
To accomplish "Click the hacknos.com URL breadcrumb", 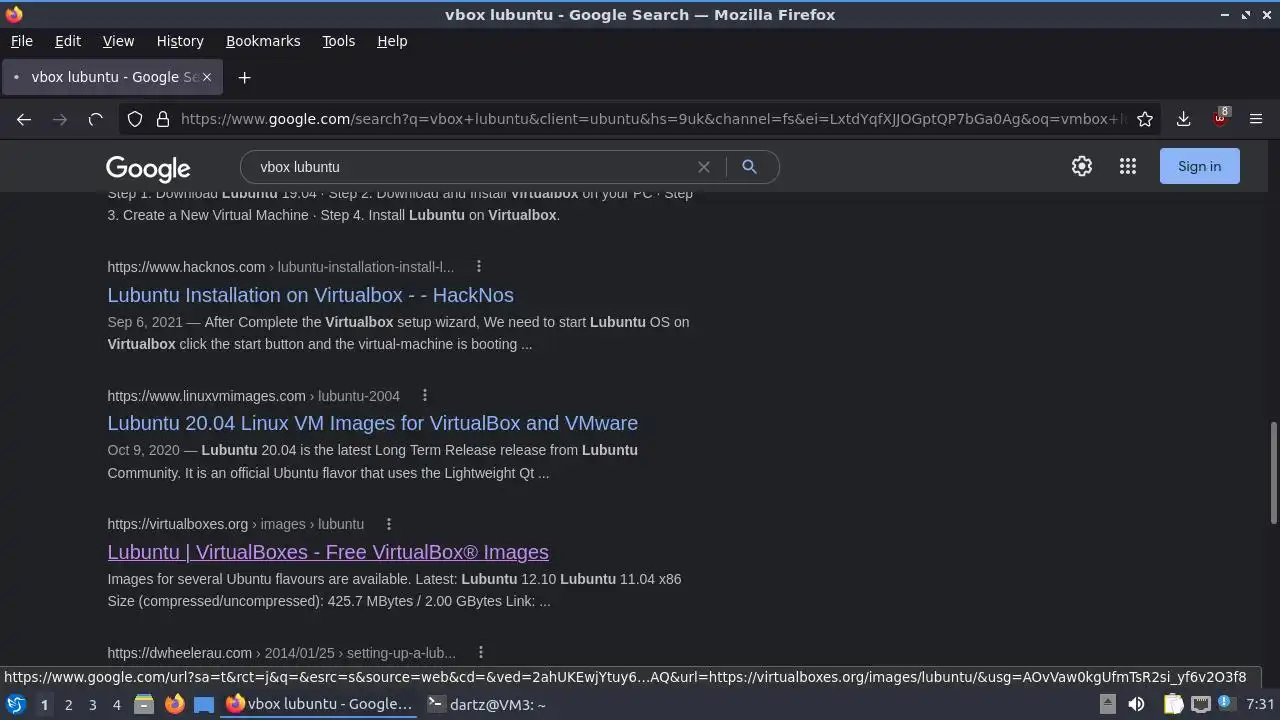I will [281, 267].
